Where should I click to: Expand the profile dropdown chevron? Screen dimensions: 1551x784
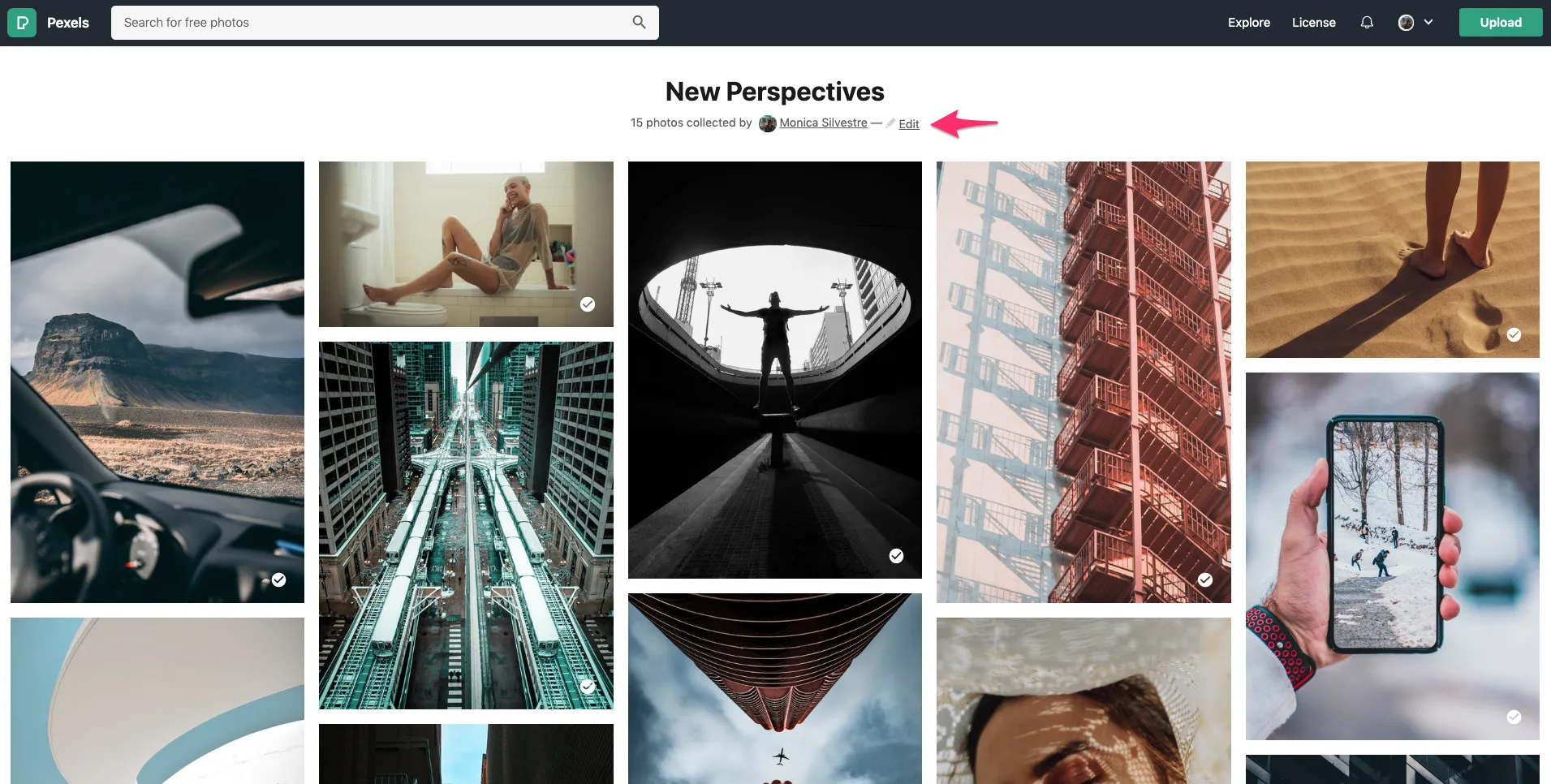[x=1428, y=23]
